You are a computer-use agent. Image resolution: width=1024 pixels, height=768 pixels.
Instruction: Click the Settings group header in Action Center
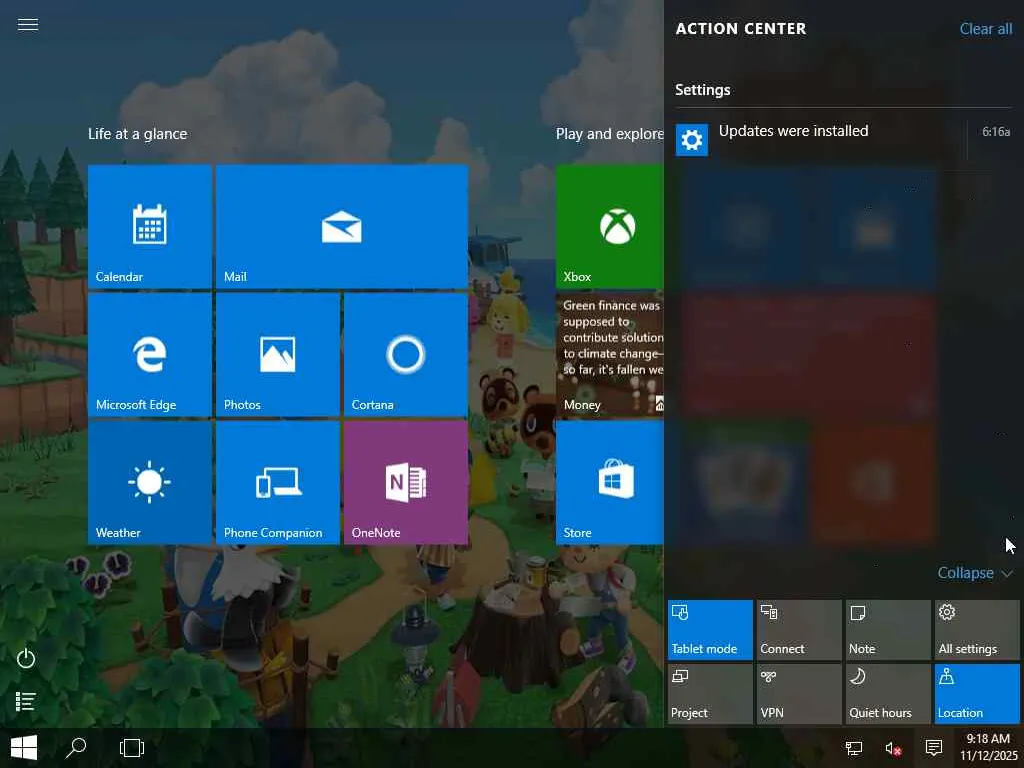click(x=703, y=89)
